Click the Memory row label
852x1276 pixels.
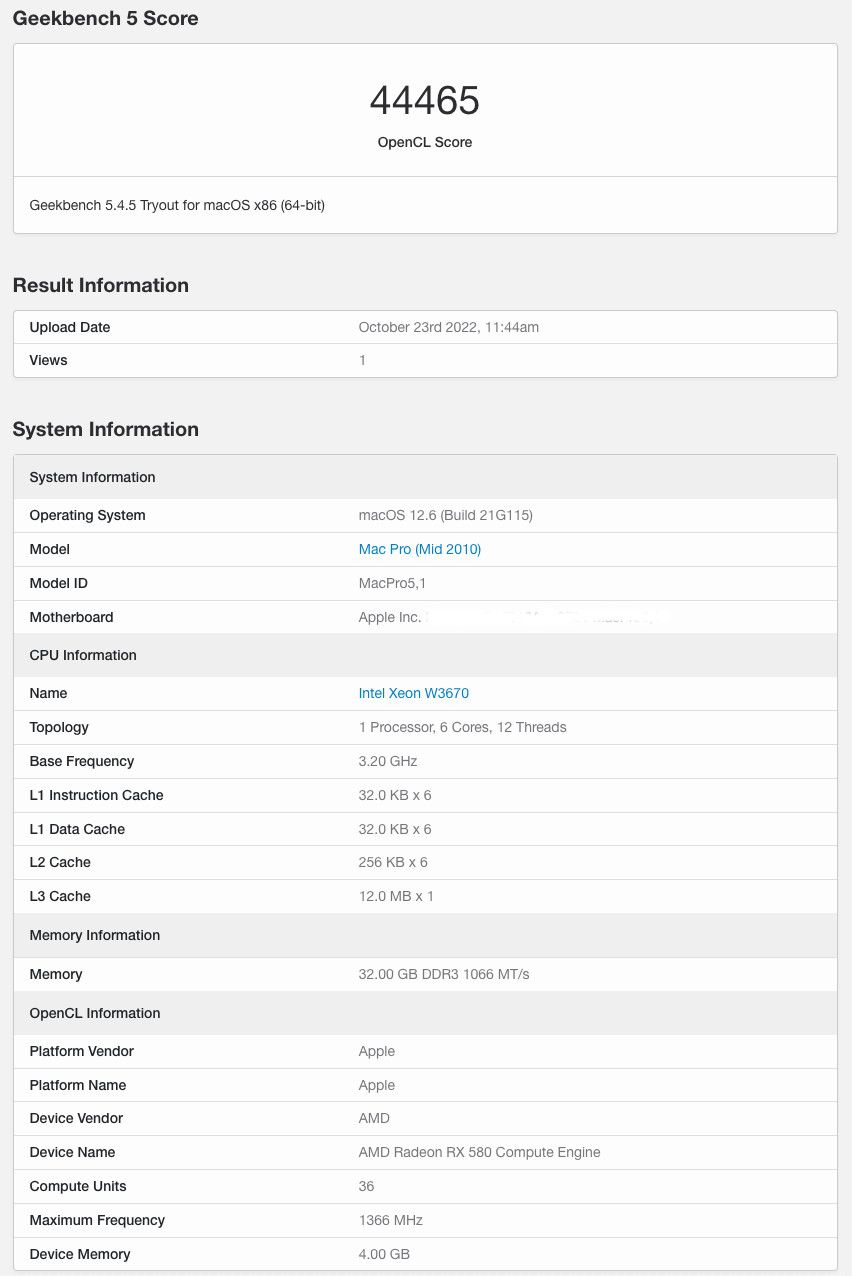tap(56, 974)
